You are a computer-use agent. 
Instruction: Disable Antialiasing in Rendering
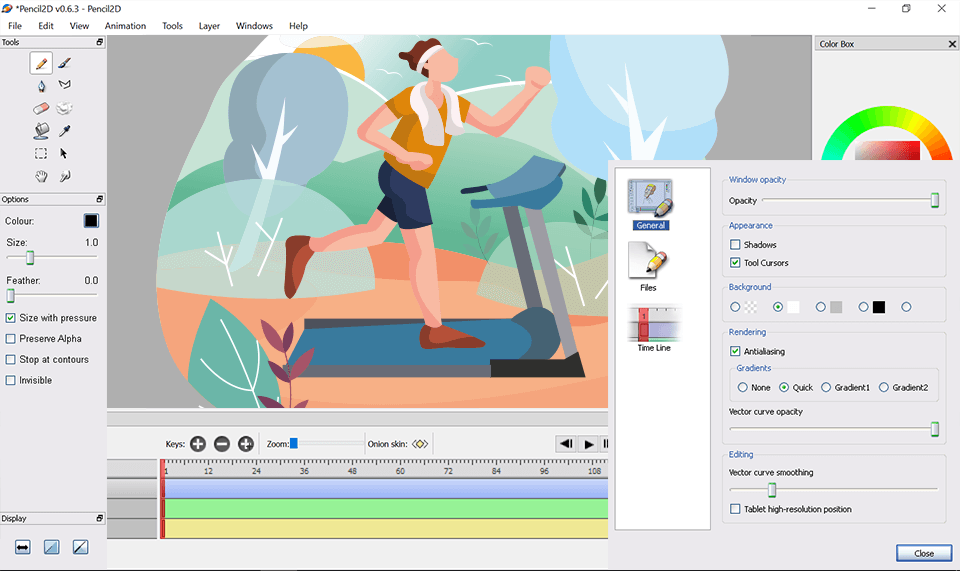pos(736,351)
